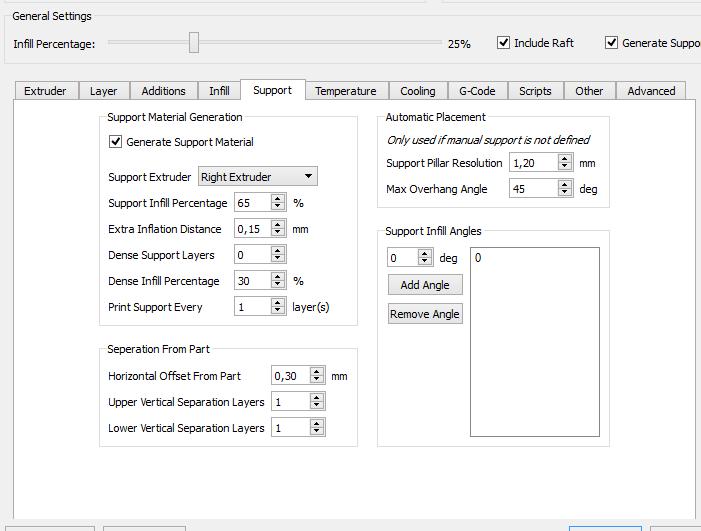Increase Print Support Every layer count
701x531 pixels.
point(278,302)
